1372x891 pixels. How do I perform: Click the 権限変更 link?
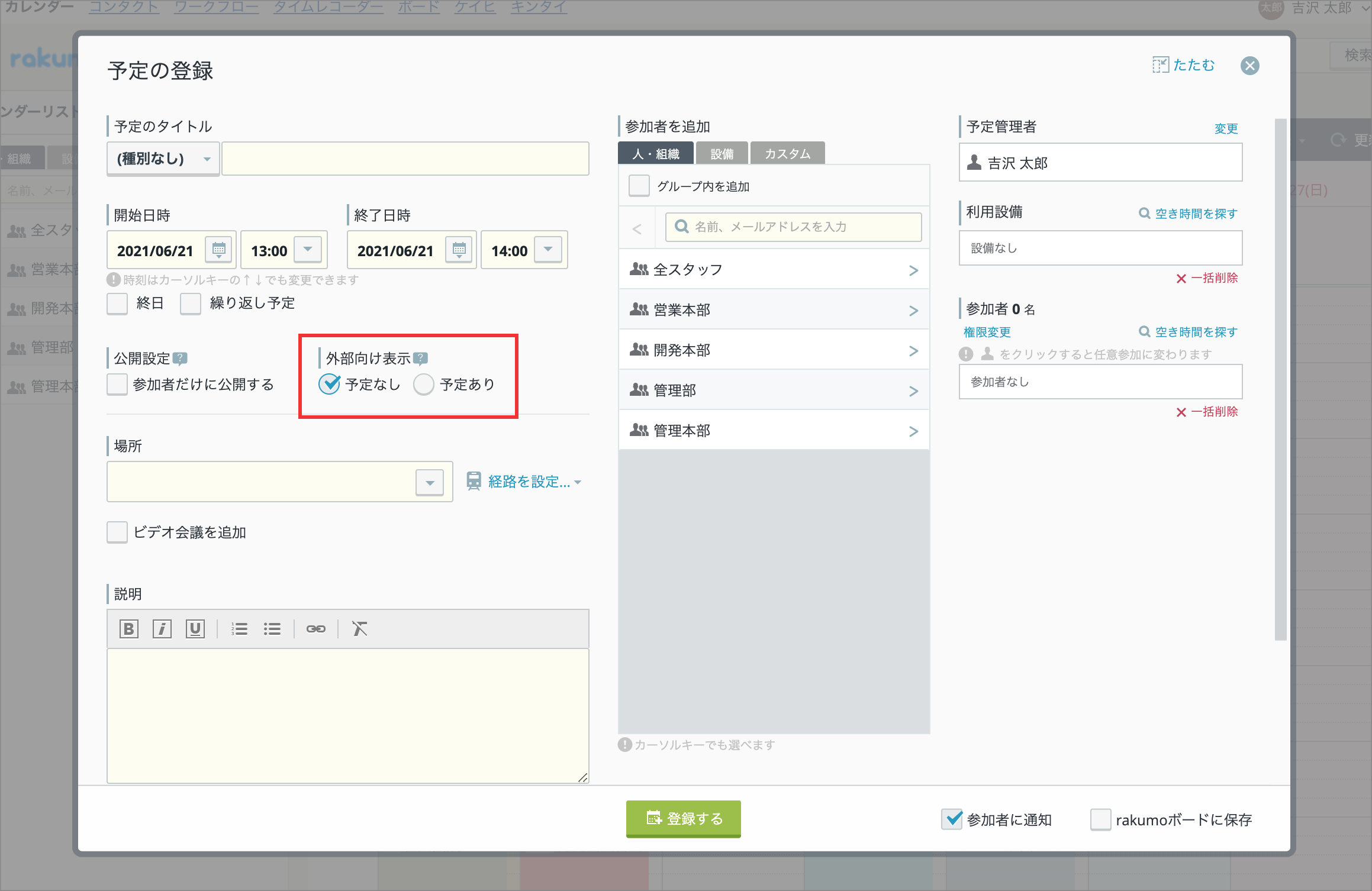click(987, 332)
